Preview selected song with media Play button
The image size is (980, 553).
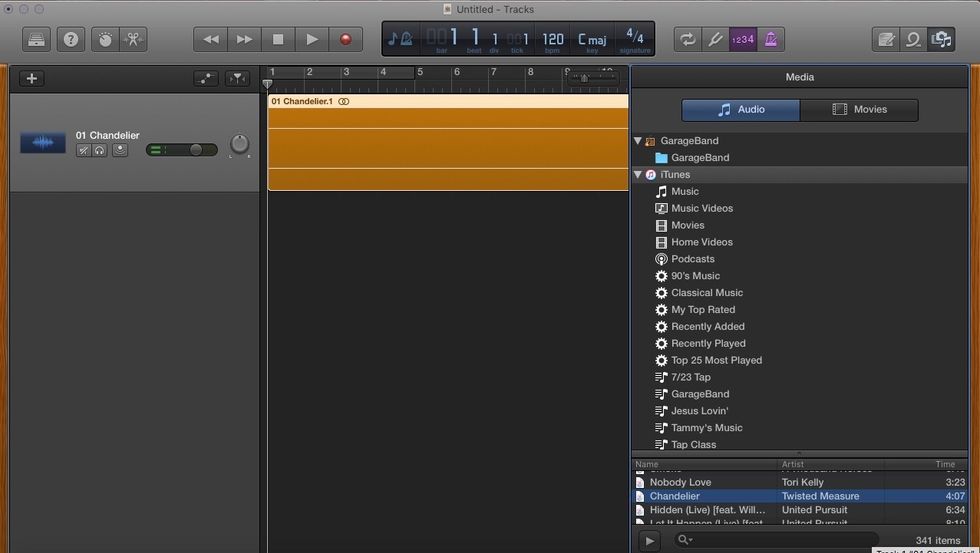pyautogui.click(x=649, y=541)
